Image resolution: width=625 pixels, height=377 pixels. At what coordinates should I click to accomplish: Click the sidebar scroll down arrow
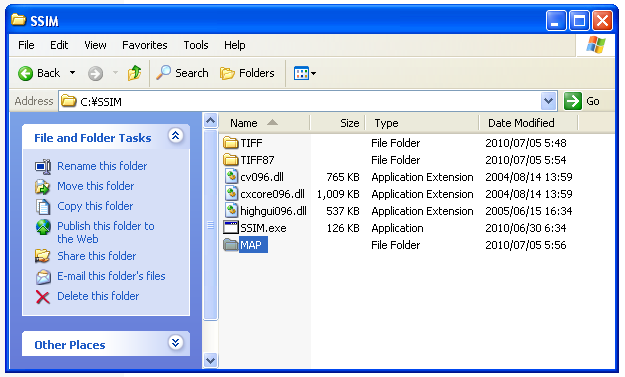[x=210, y=361]
